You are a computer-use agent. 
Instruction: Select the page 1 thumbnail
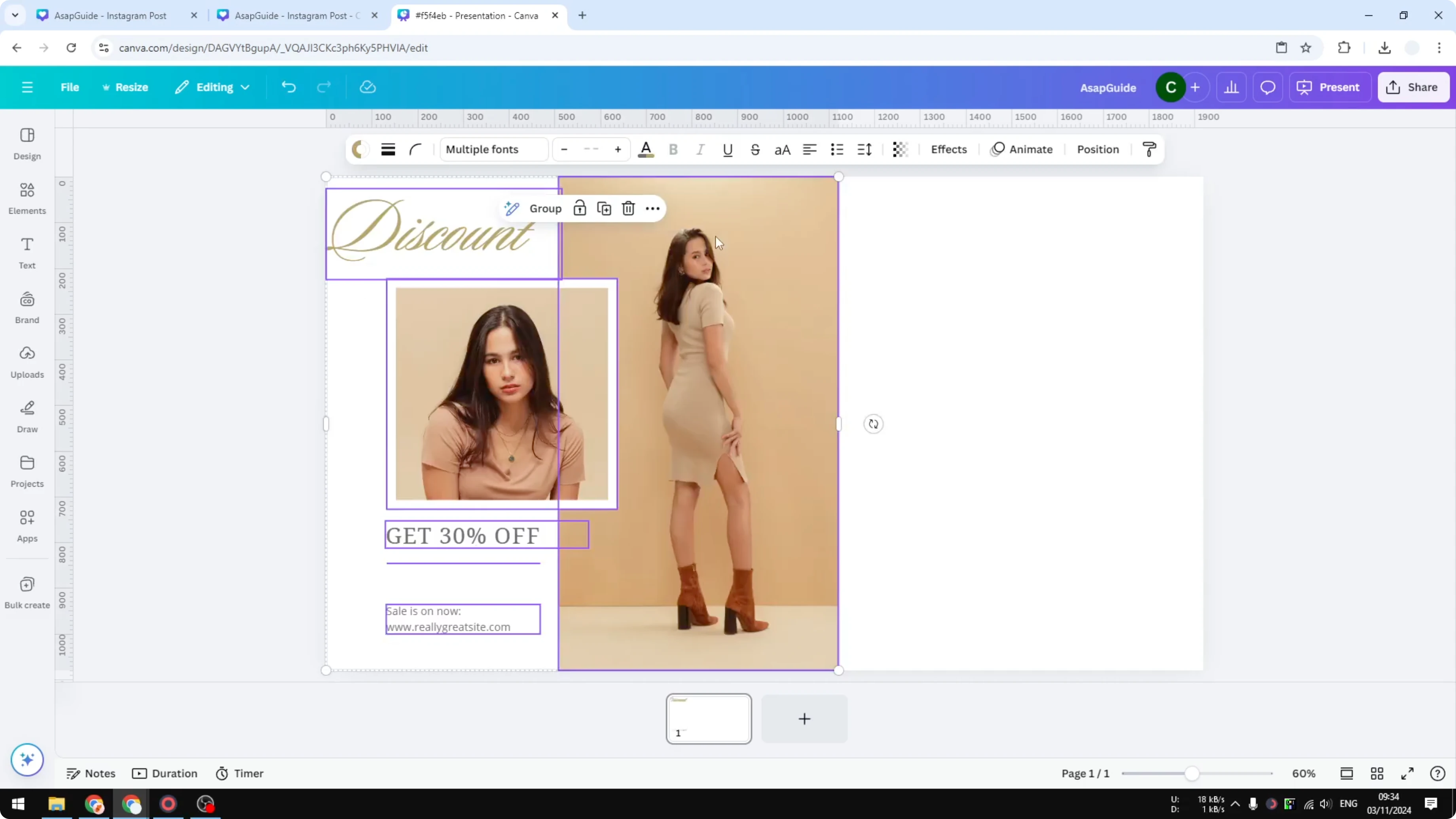pos(708,719)
